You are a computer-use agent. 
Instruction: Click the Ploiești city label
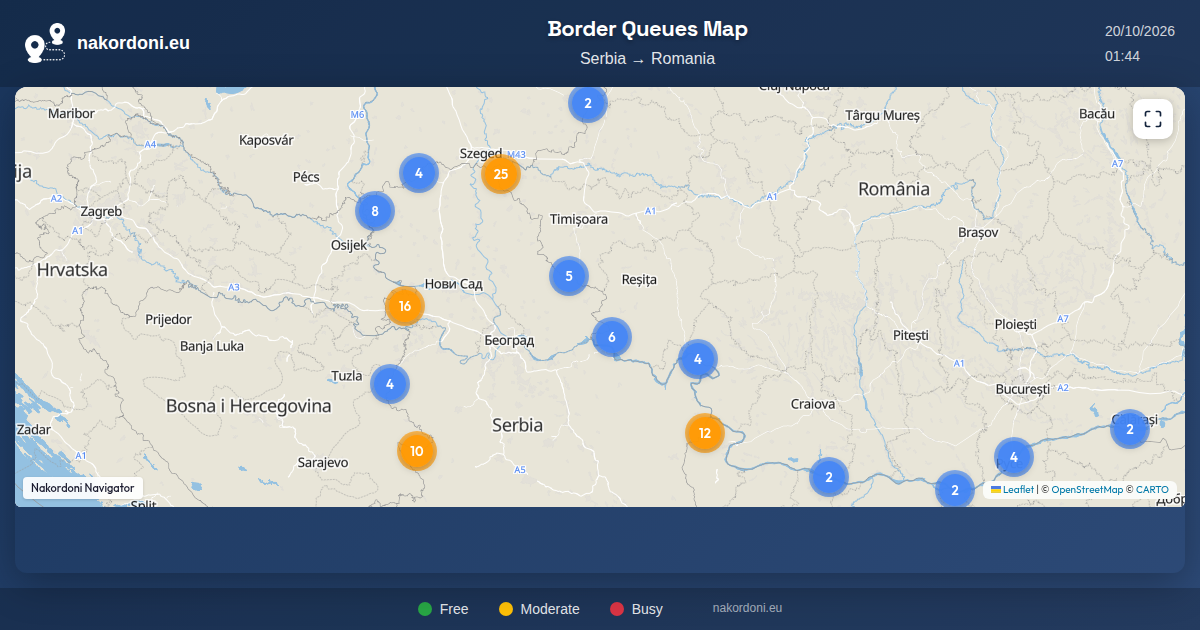[1016, 324]
